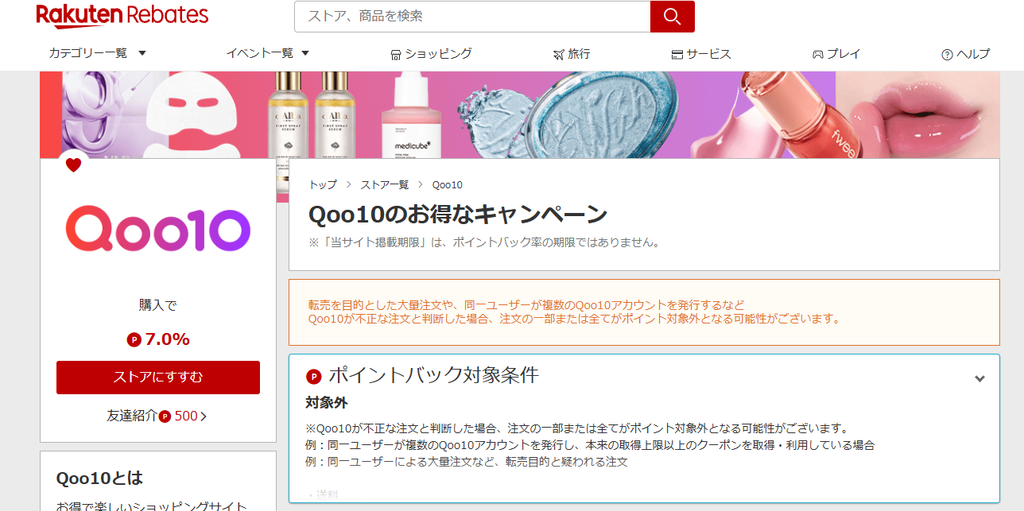Image resolution: width=1024 pixels, height=511 pixels.
Task: Open the プレイ menu item
Action: 837,54
